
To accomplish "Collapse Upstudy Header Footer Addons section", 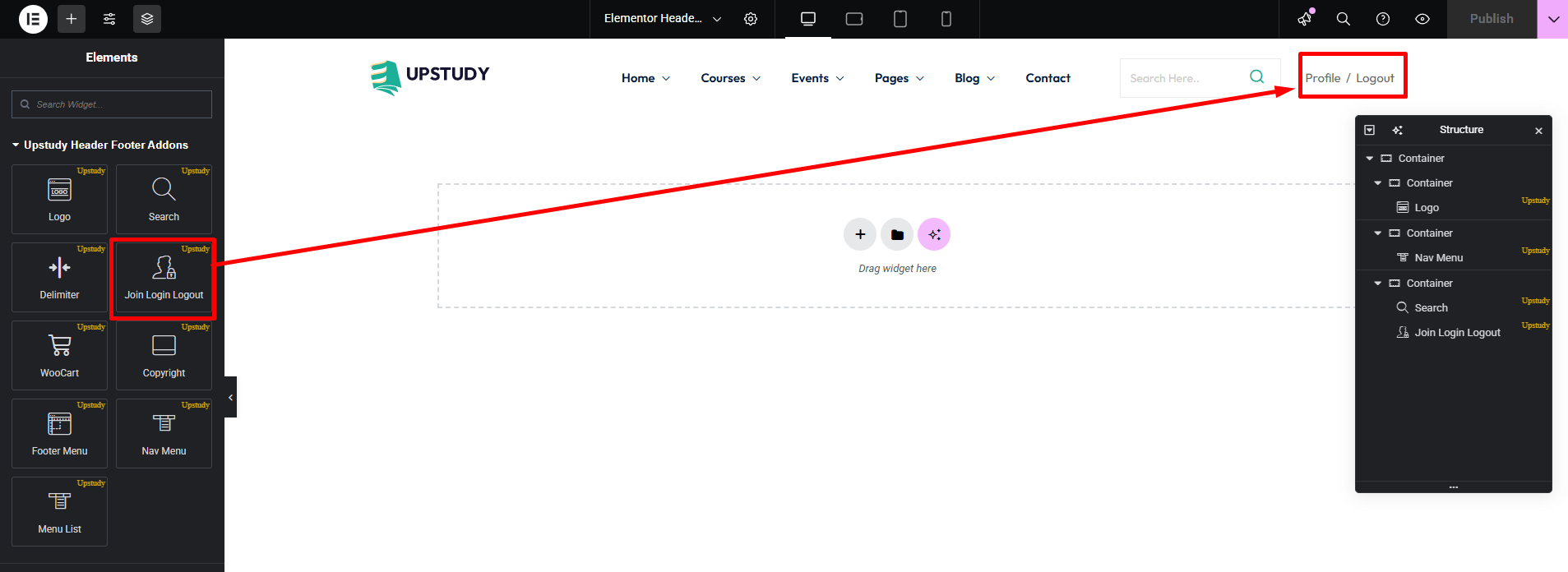I will coord(16,145).
